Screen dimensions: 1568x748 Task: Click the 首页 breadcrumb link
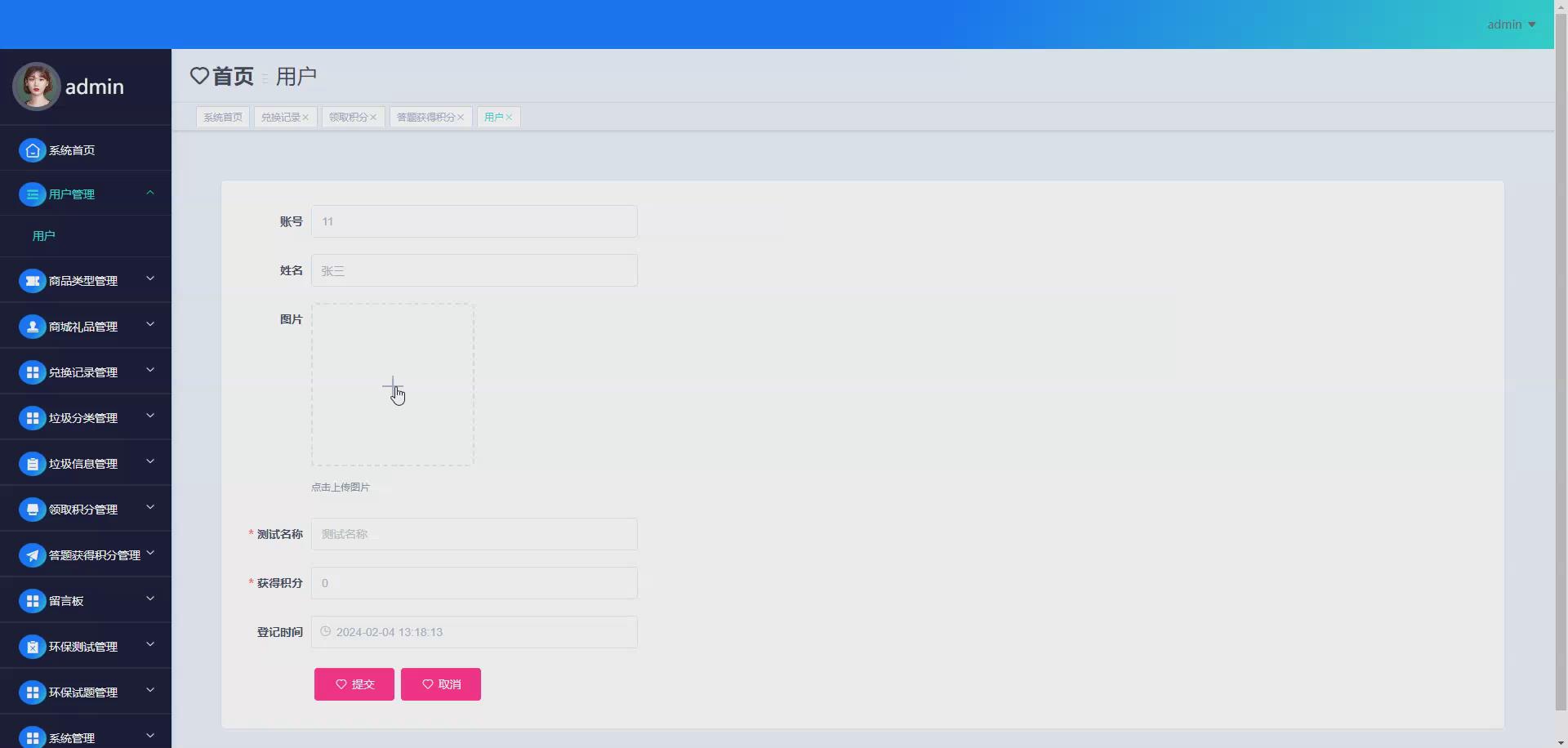(233, 76)
